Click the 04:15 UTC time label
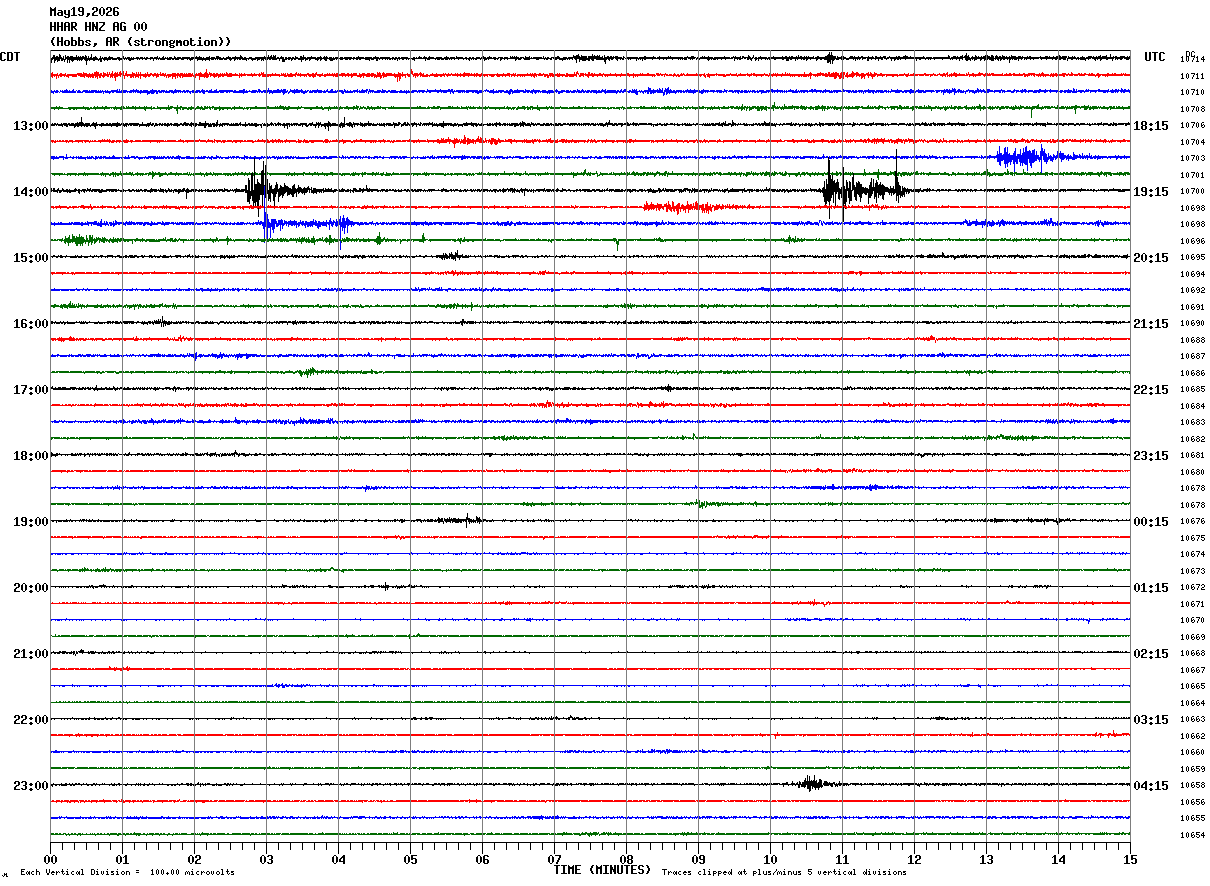 click(x=1151, y=786)
